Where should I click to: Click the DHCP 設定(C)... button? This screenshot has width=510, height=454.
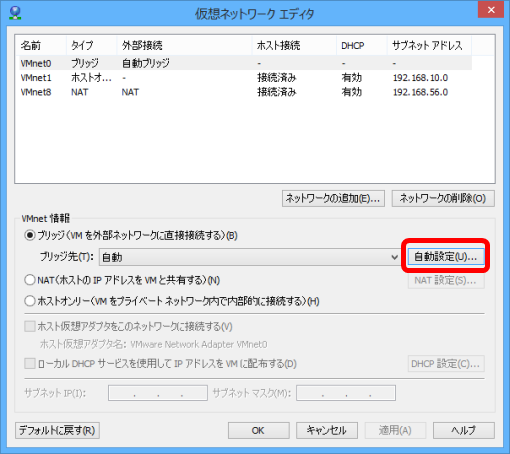pyautogui.click(x=446, y=364)
